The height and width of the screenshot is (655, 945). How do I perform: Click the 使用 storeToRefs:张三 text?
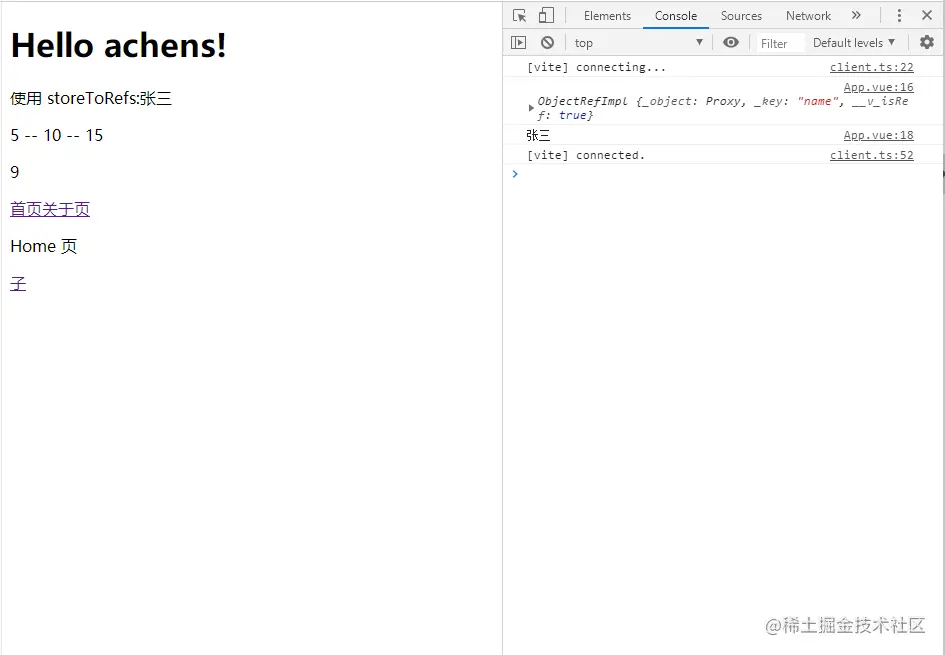pyautogui.click(x=91, y=98)
